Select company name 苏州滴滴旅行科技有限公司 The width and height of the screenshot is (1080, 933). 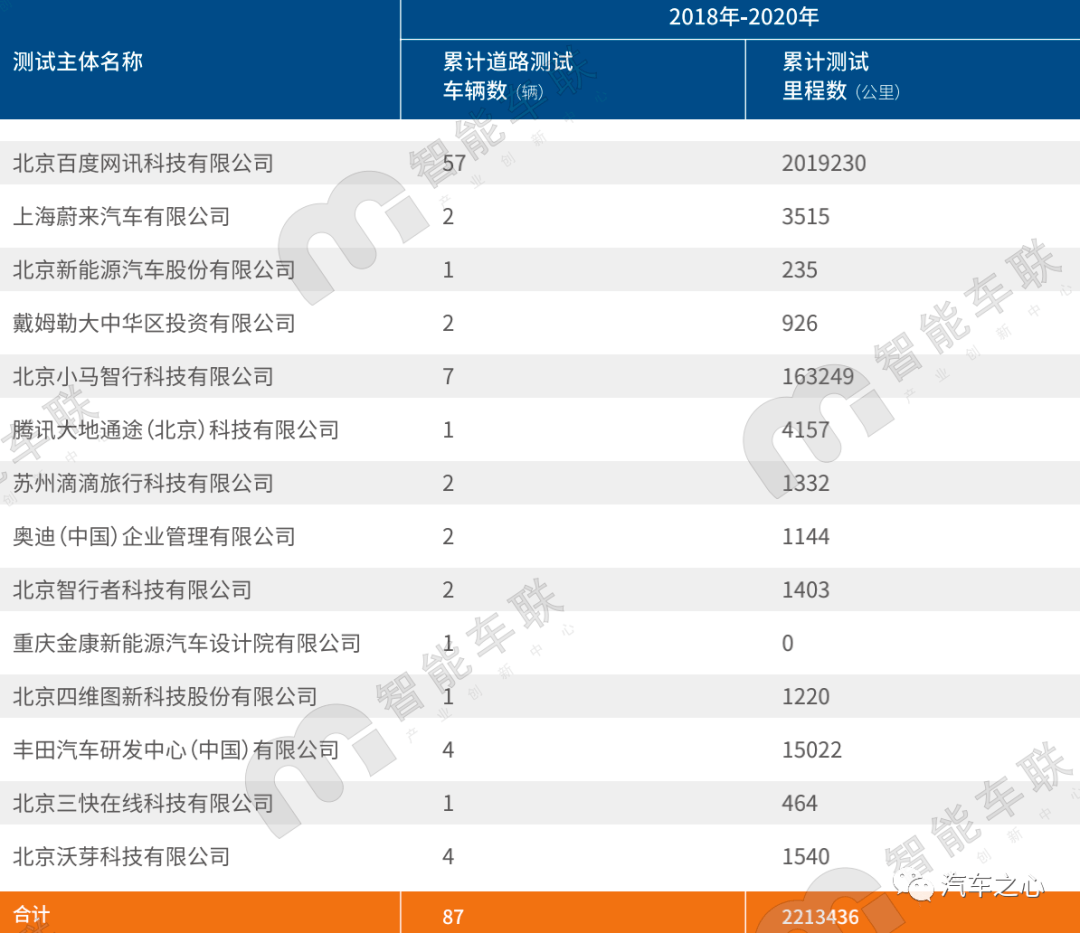tap(143, 483)
